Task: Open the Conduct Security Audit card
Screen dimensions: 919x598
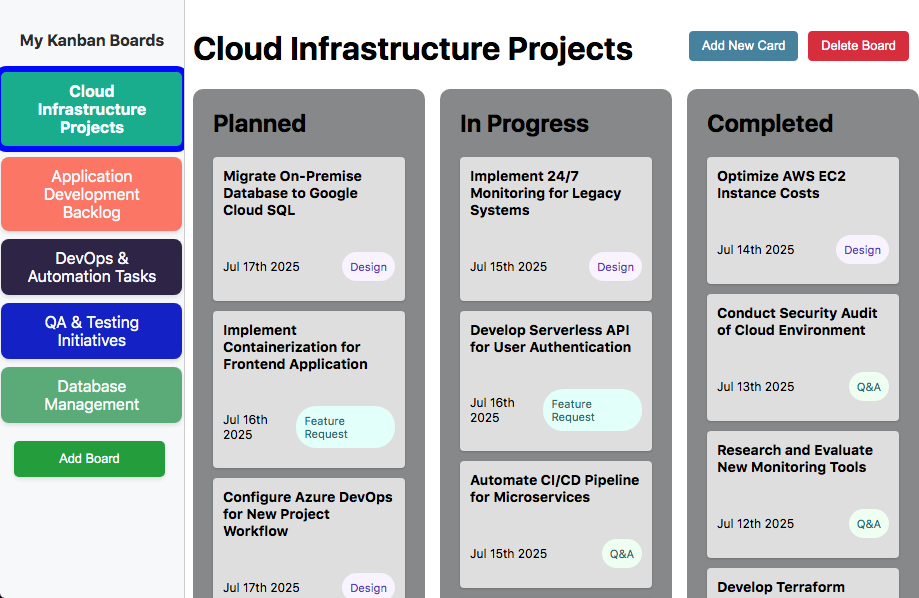Action: pyautogui.click(x=803, y=358)
